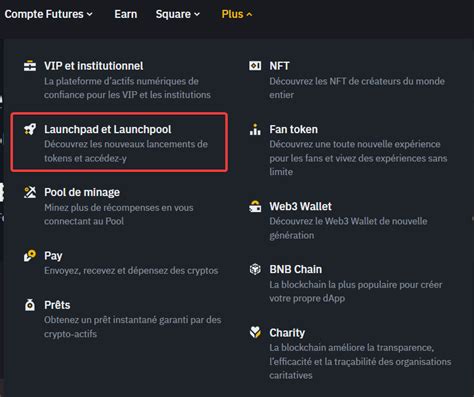Viewport: 474px width, 397px height.
Task: Open the Earn menu item
Action: 126,14
